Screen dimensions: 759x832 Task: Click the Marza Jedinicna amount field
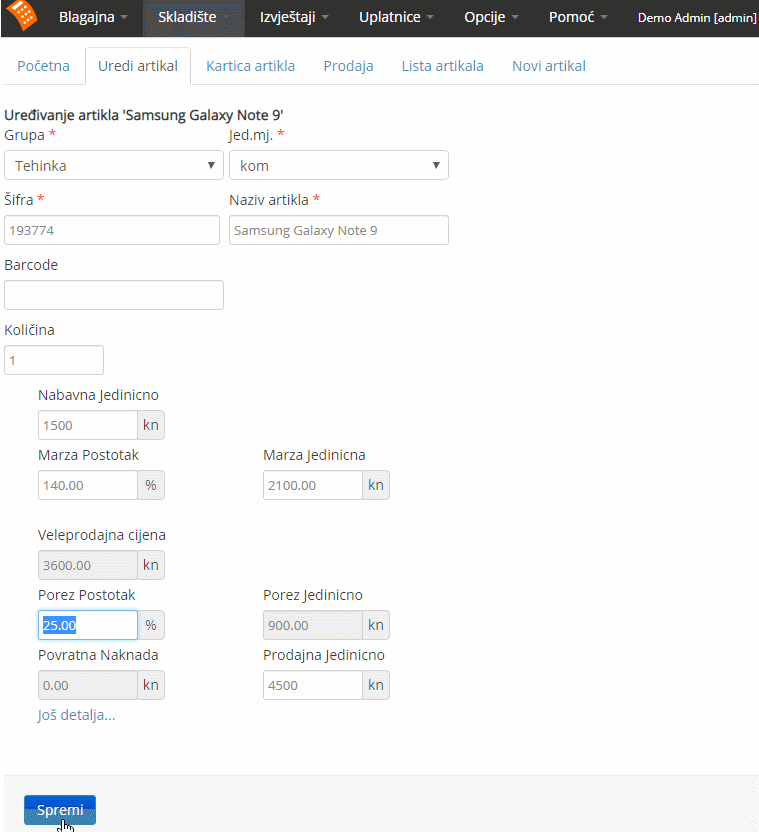[313, 485]
